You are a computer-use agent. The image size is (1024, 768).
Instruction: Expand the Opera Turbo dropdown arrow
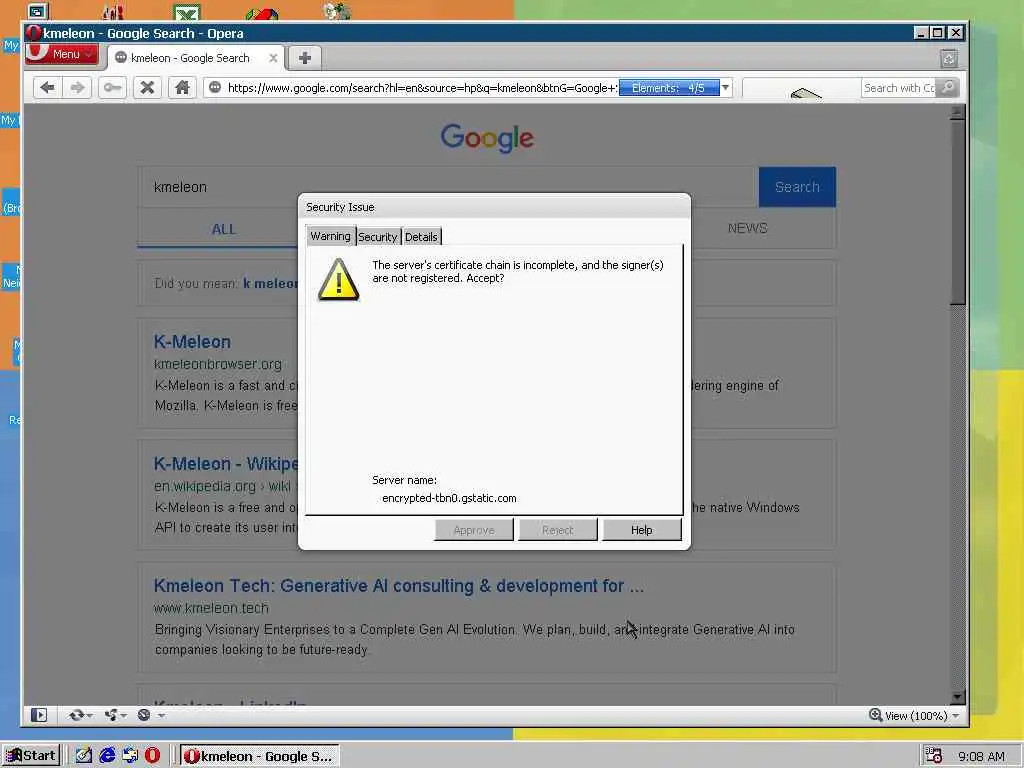161,716
